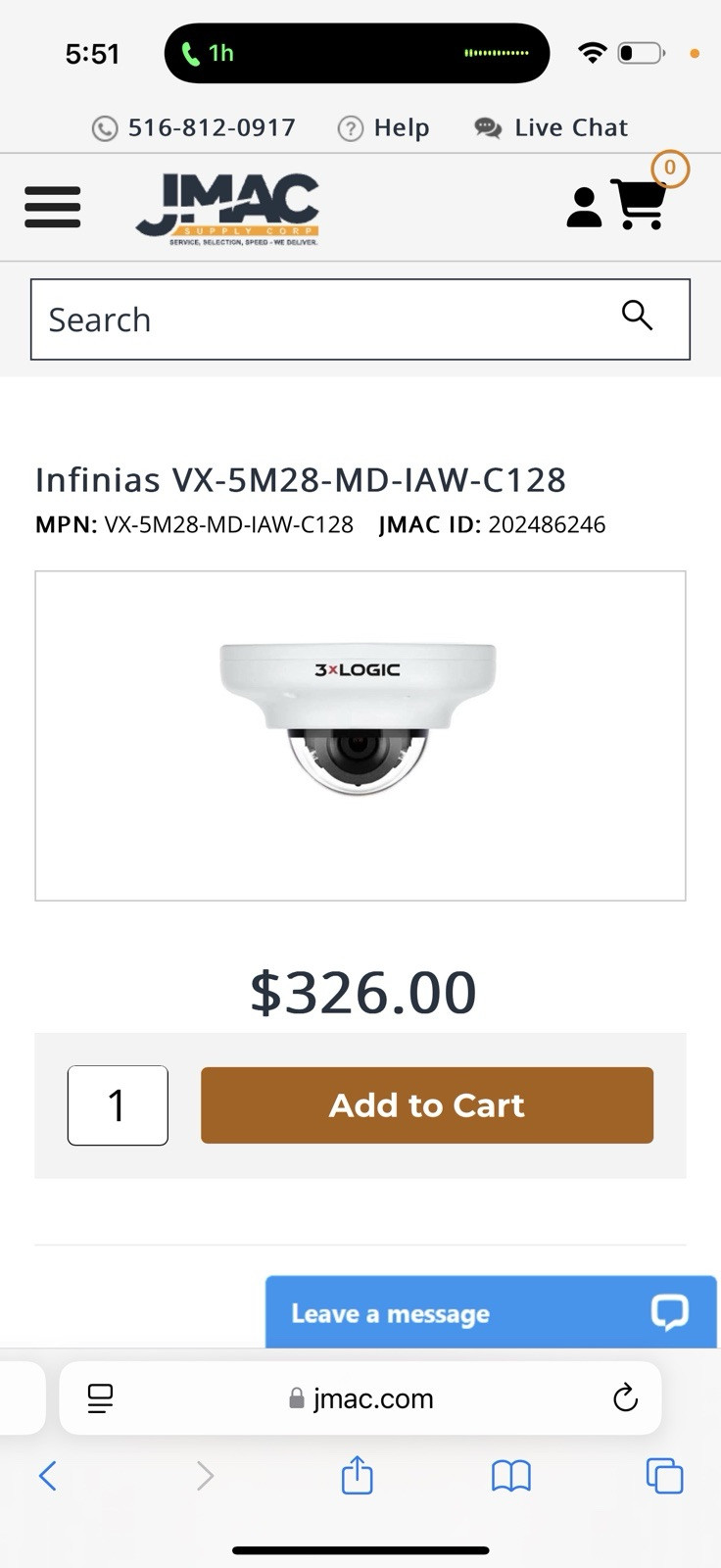The height and width of the screenshot is (1568, 721).
Task: Open Safari bookmarks
Action: tap(510, 1475)
